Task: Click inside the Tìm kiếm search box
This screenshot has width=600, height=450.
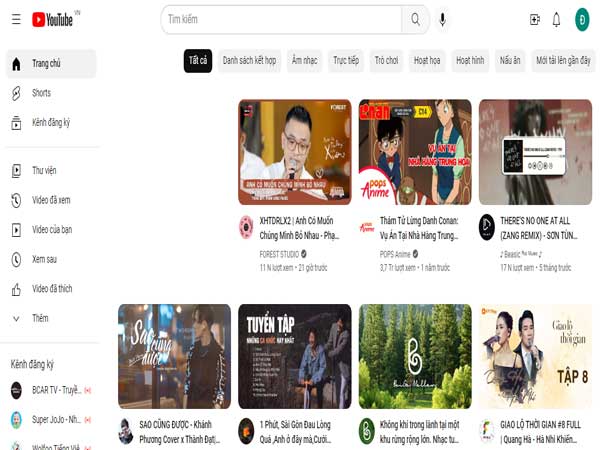Action: (280, 19)
